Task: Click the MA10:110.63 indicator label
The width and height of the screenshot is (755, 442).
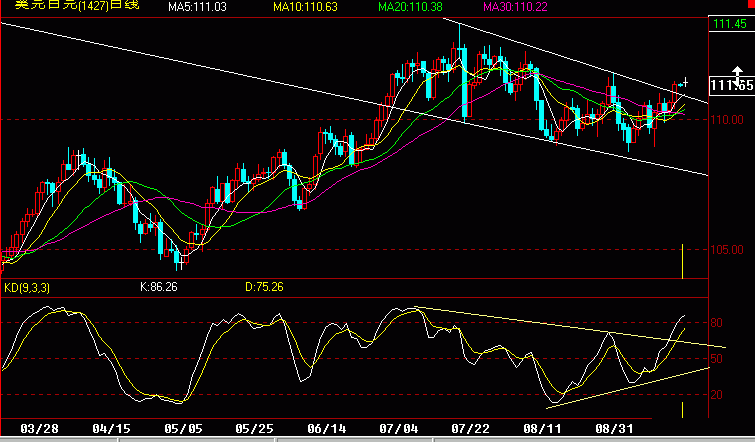Action: [x=305, y=7]
